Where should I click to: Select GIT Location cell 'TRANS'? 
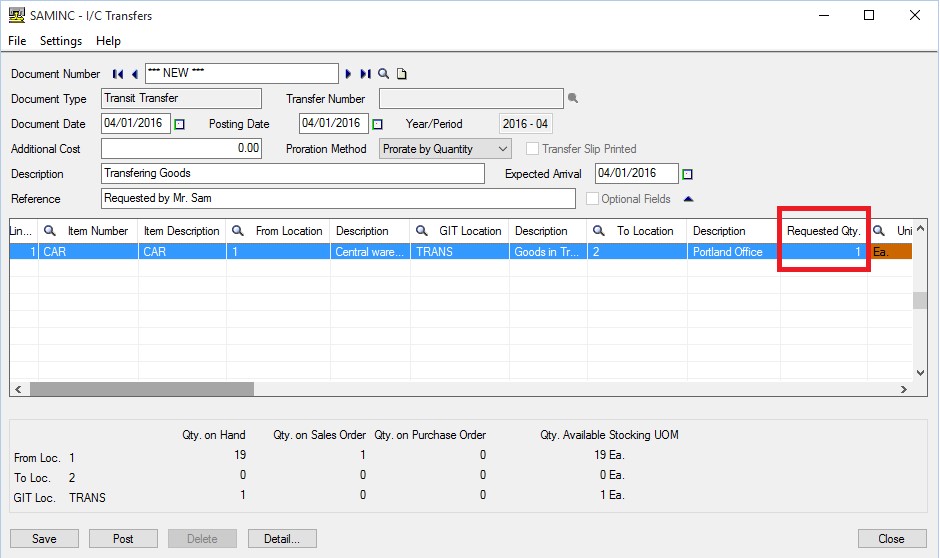click(x=460, y=252)
